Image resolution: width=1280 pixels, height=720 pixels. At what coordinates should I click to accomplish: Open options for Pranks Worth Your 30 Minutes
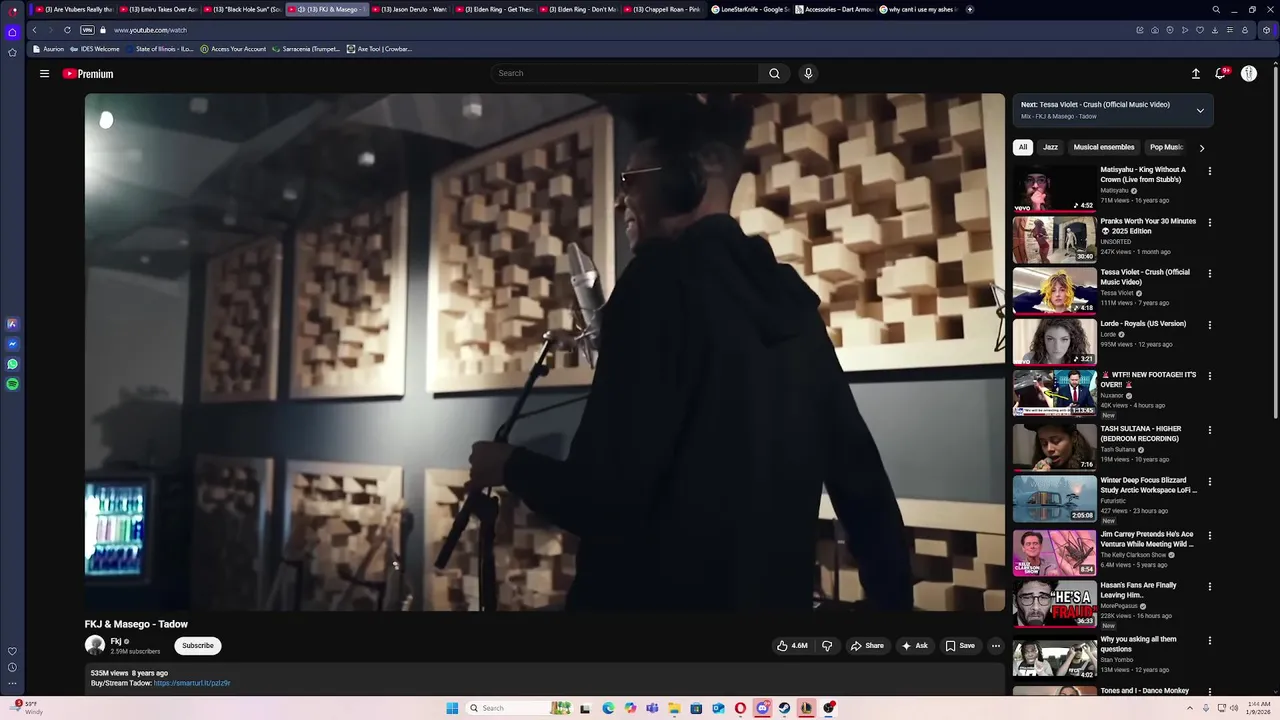tap(1210, 223)
